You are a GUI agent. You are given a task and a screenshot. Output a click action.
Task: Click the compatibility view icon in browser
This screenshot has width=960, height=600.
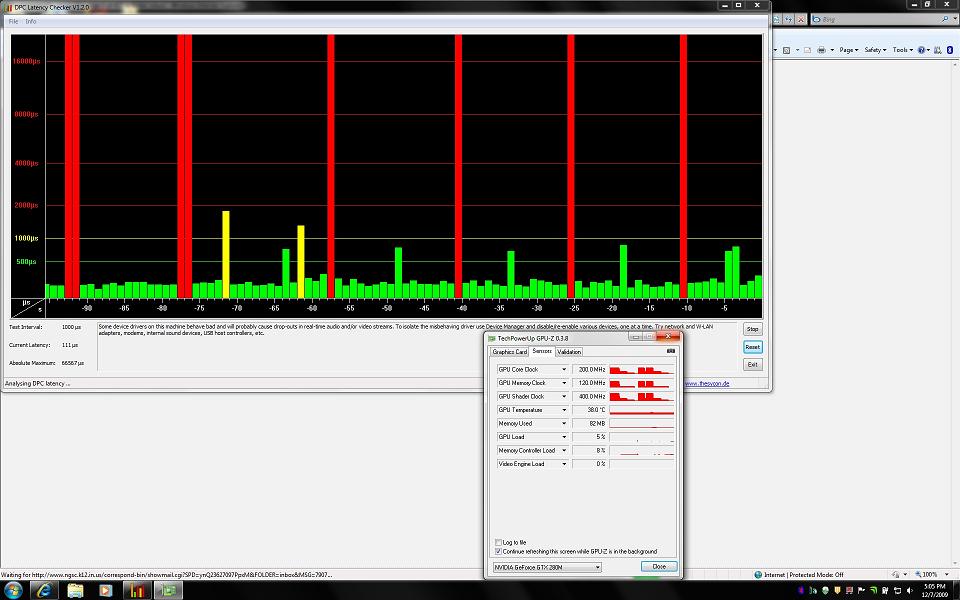[776, 20]
